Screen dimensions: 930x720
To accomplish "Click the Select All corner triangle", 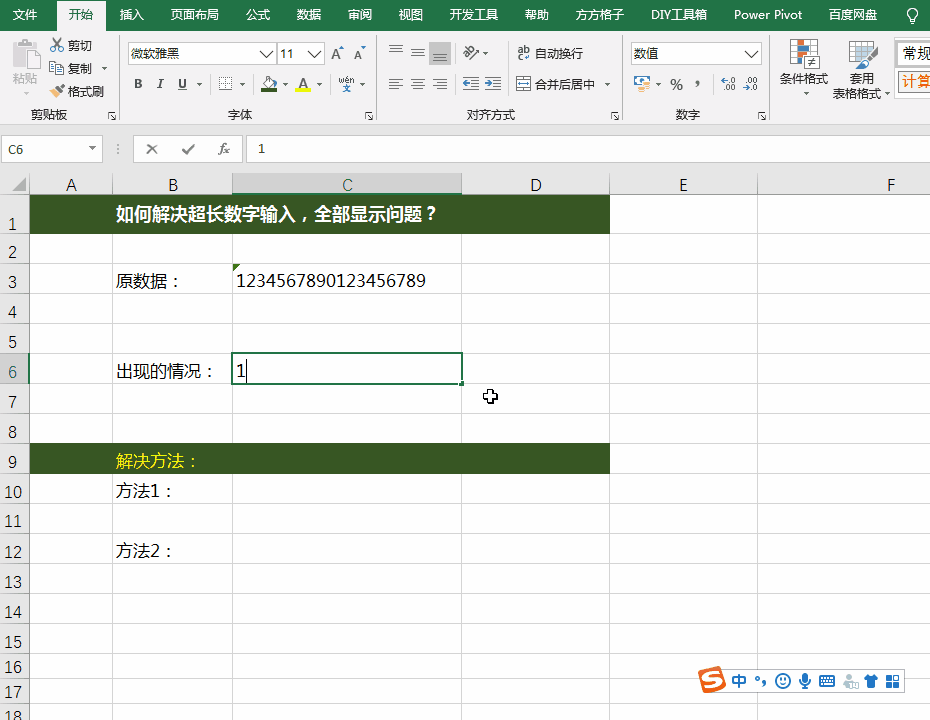I will coord(19,184).
